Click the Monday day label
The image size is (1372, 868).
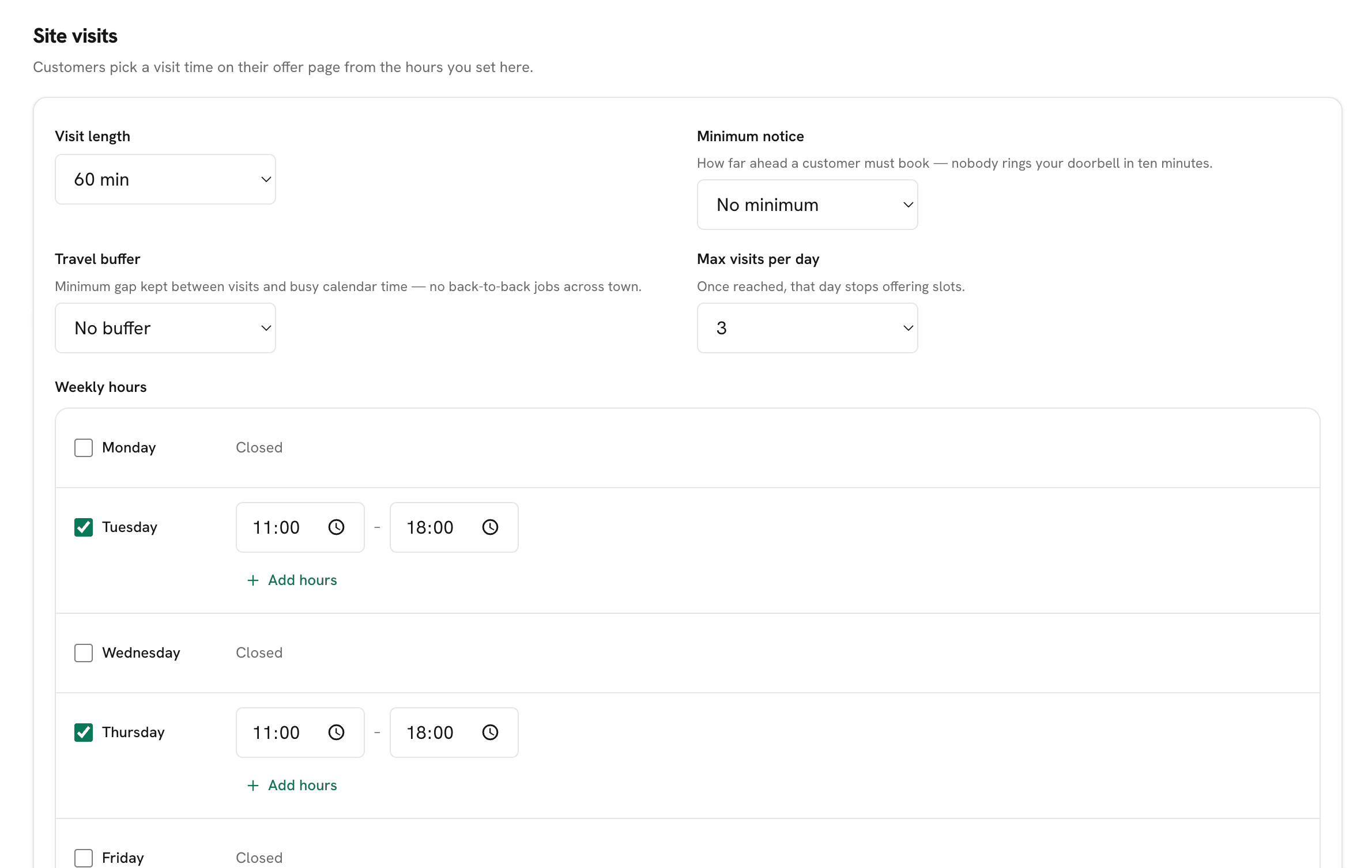click(x=129, y=448)
